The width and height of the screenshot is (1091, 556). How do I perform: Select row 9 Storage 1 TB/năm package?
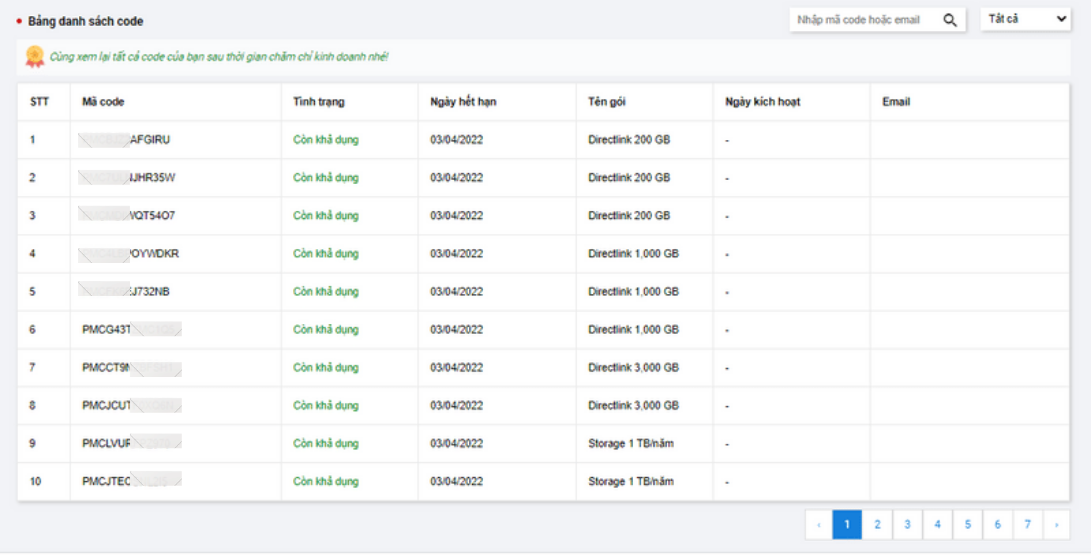click(631, 444)
